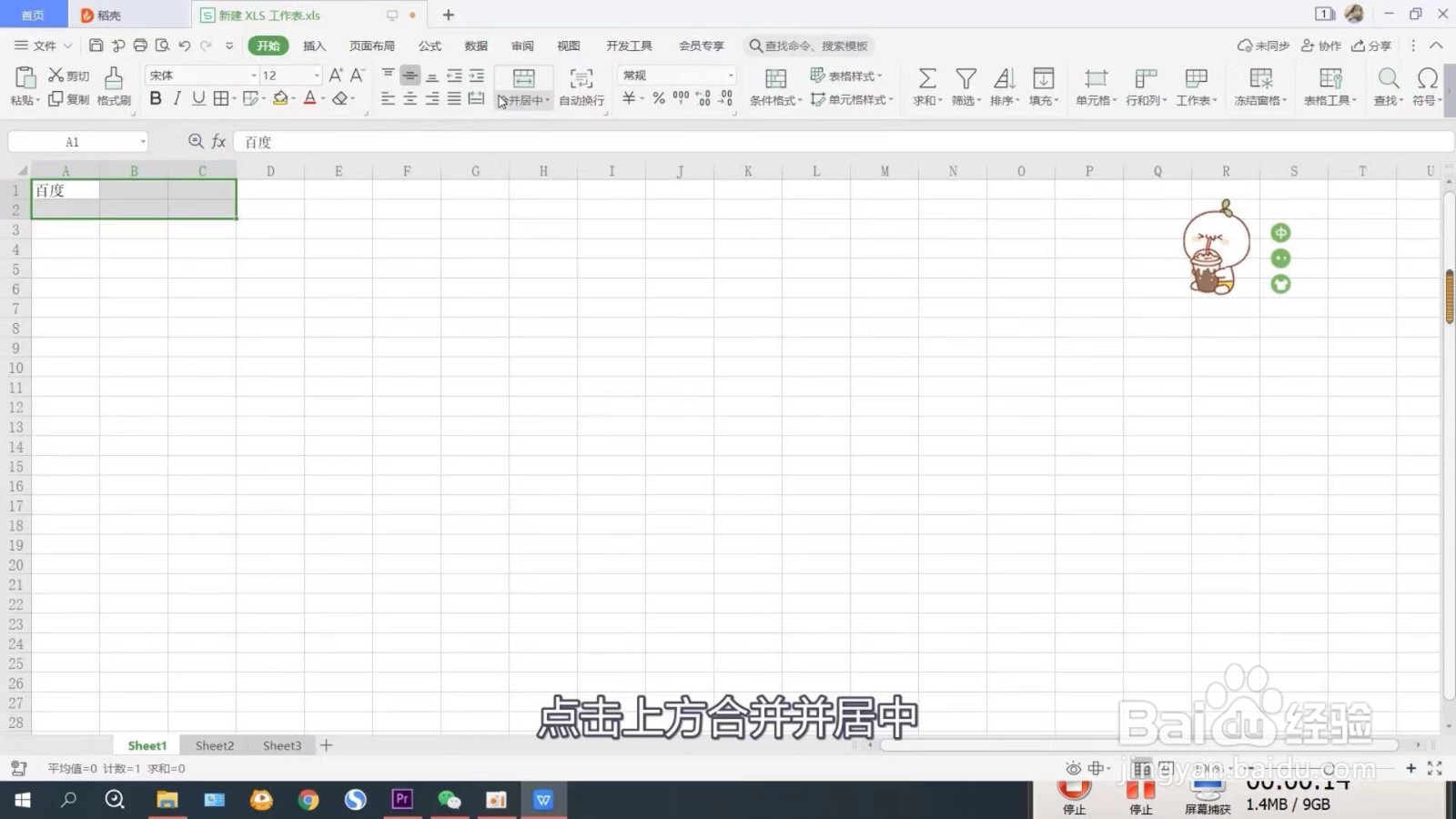Click the fill color paint bucket
This screenshot has width=1456, height=819.
point(280,98)
